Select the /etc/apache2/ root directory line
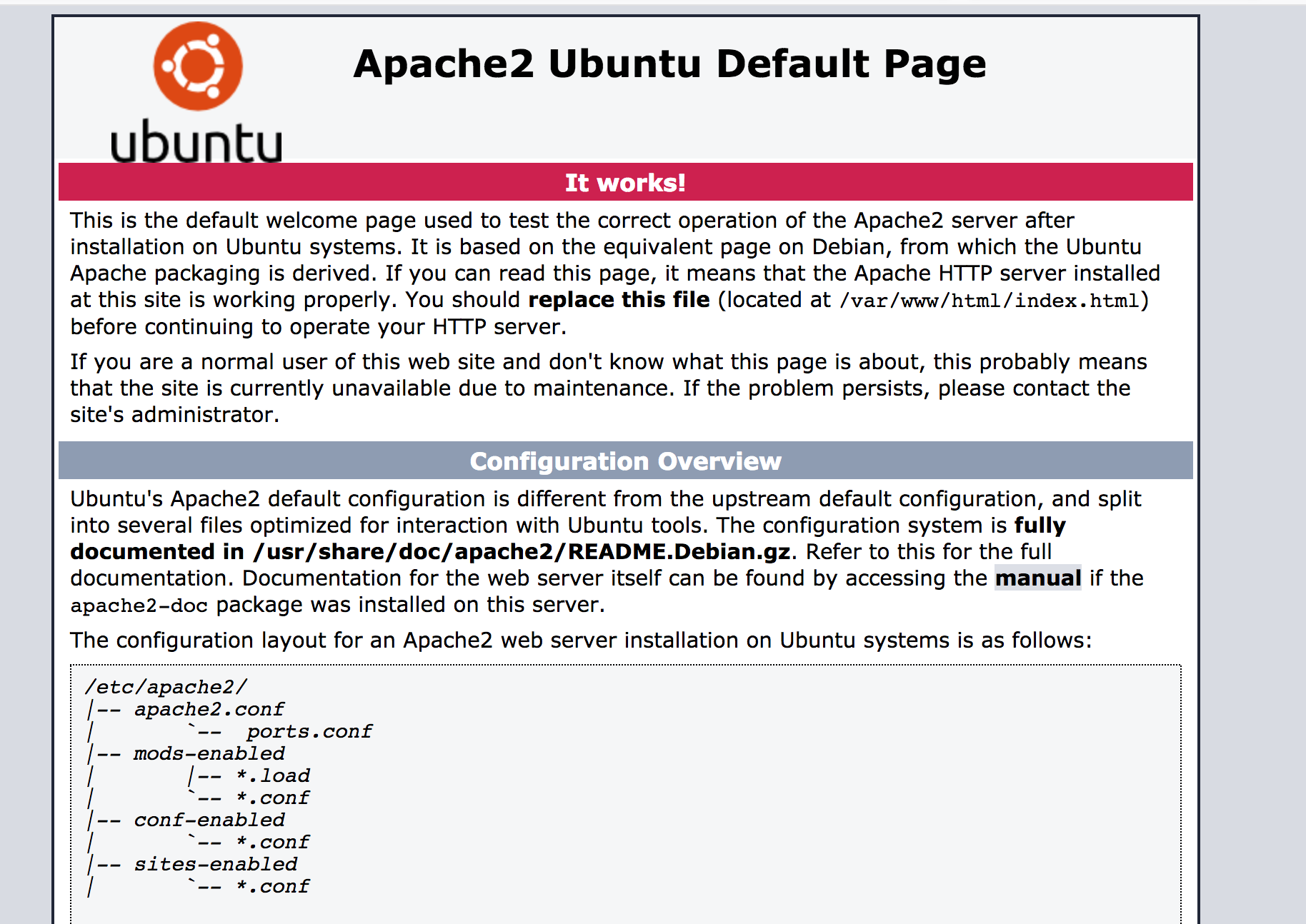The image size is (1306, 924). point(166,687)
